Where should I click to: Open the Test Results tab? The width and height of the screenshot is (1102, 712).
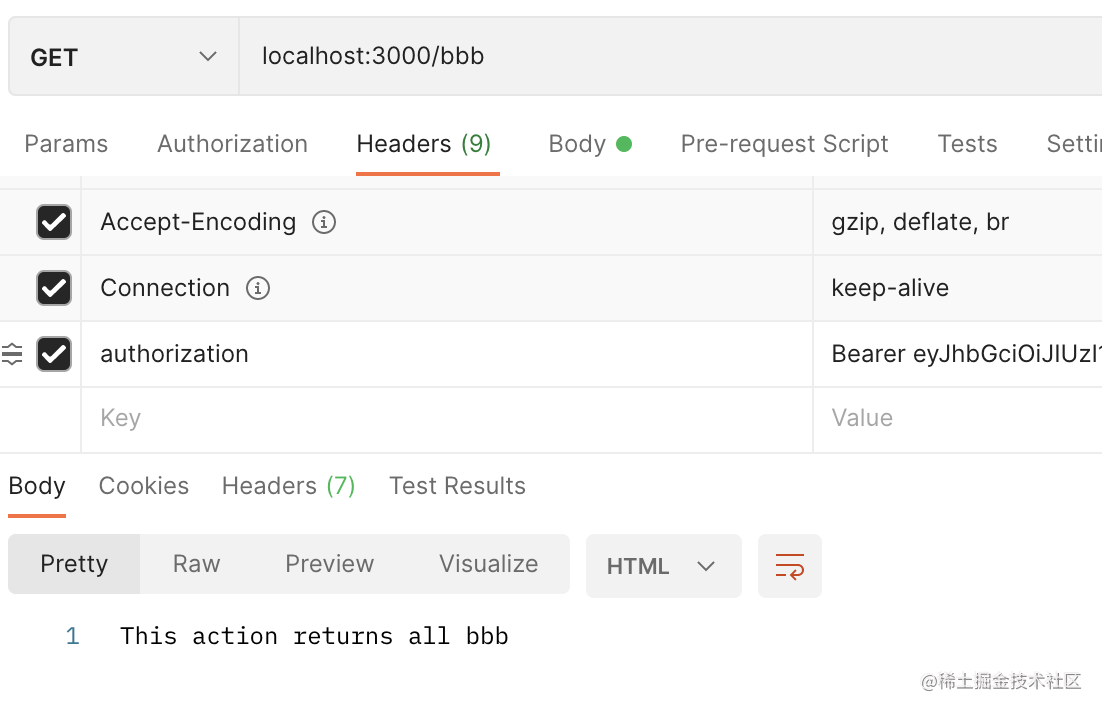(457, 486)
